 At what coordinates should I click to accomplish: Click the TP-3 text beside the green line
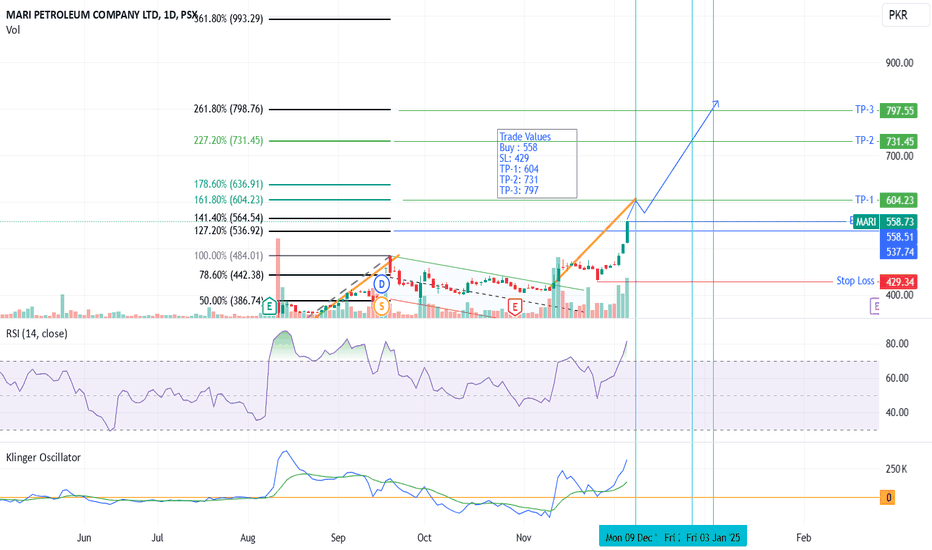coord(864,109)
